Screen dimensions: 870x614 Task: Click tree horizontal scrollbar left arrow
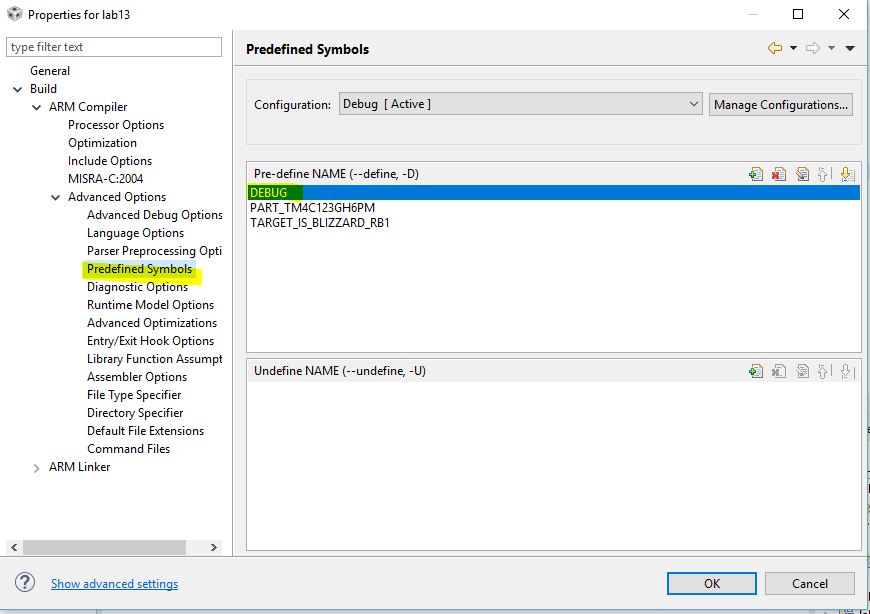coord(14,547)
